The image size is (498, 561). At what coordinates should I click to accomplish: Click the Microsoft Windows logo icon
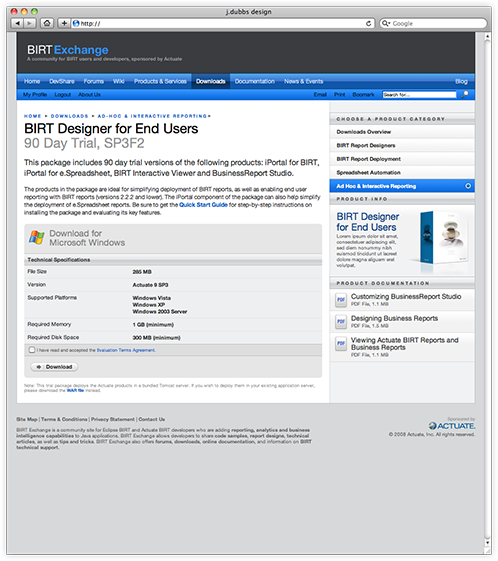coord(36,237)
